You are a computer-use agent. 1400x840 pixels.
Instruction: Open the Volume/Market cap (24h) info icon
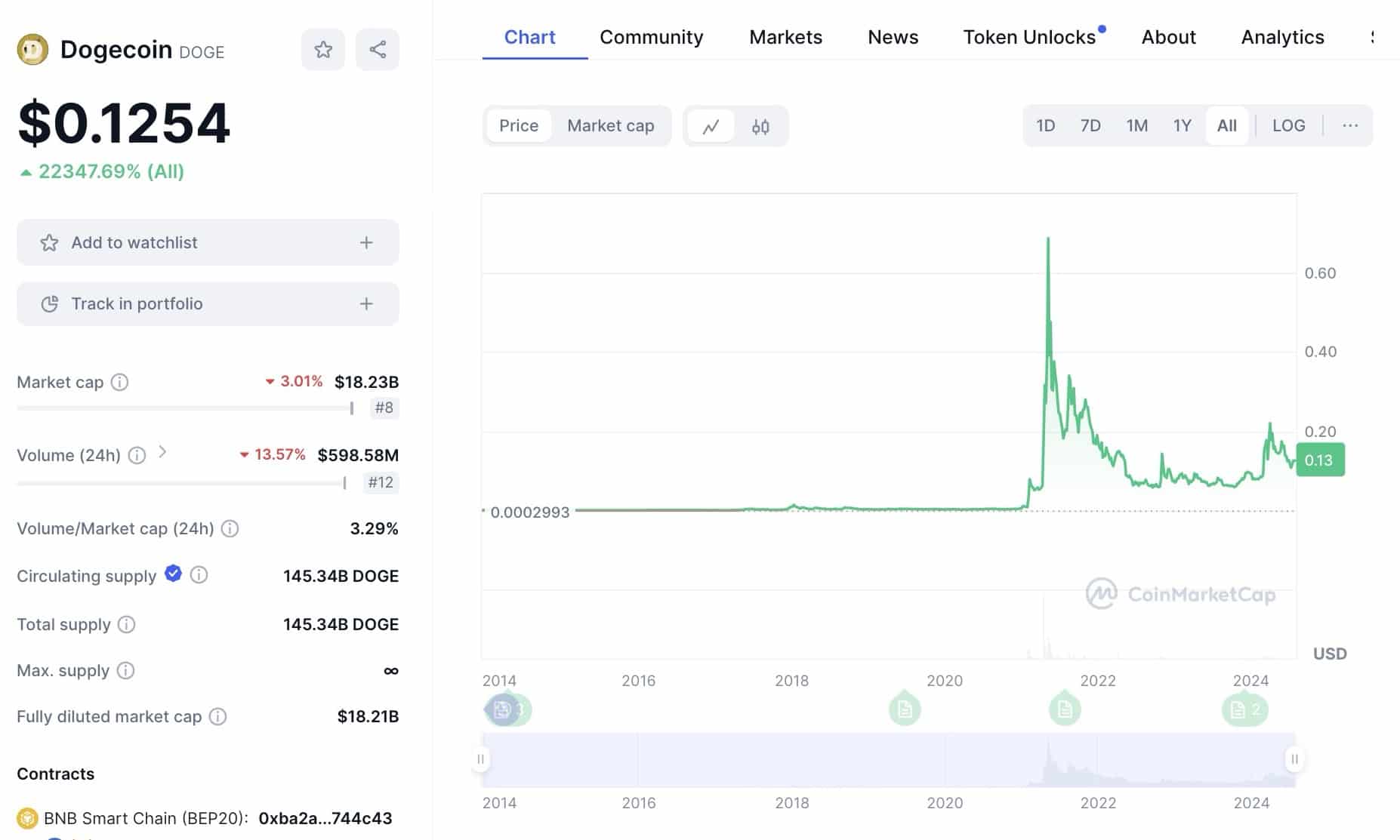coord(230,528)
